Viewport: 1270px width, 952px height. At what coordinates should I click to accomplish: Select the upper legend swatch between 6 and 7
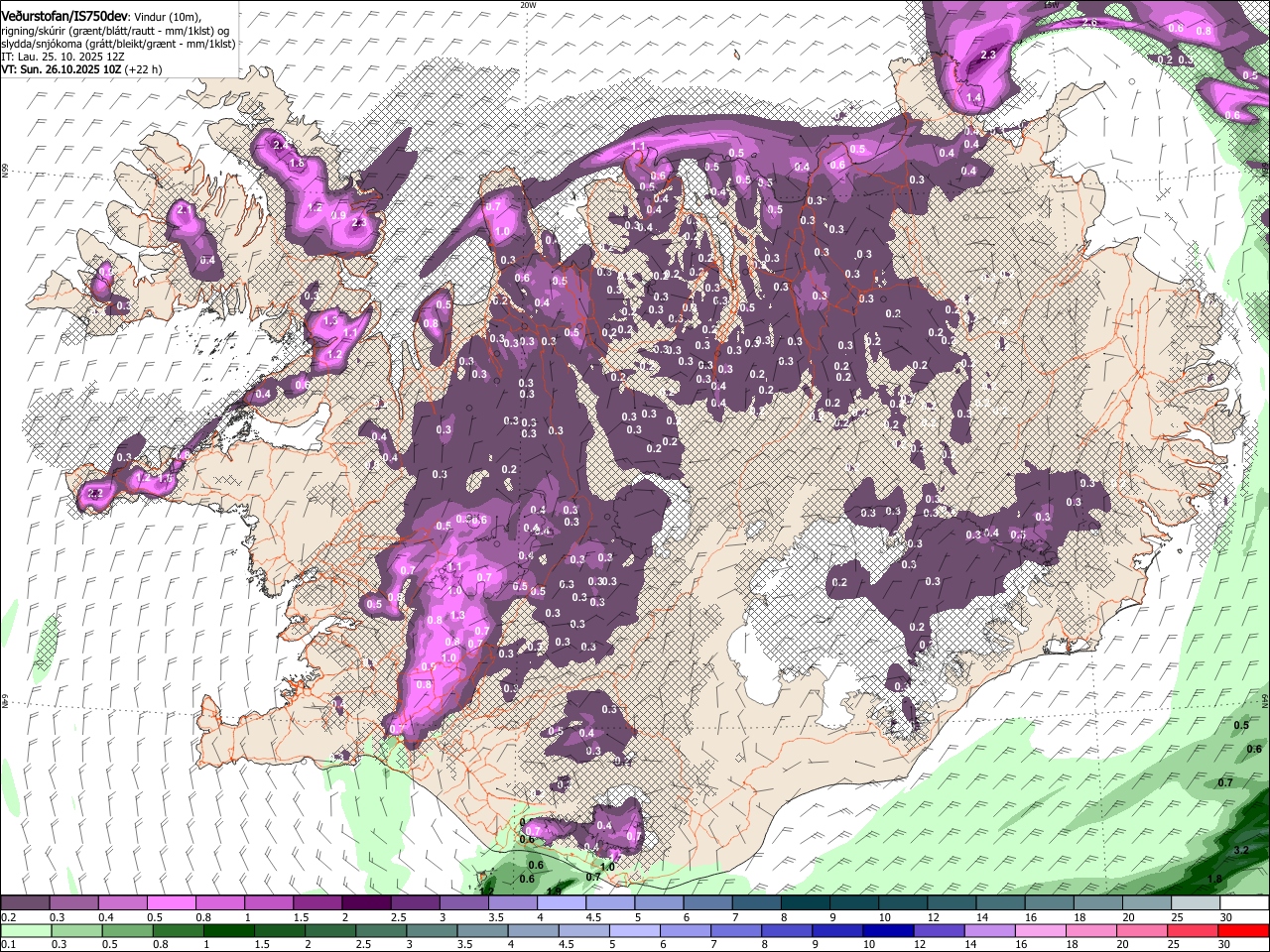click(x=707, y=903)
